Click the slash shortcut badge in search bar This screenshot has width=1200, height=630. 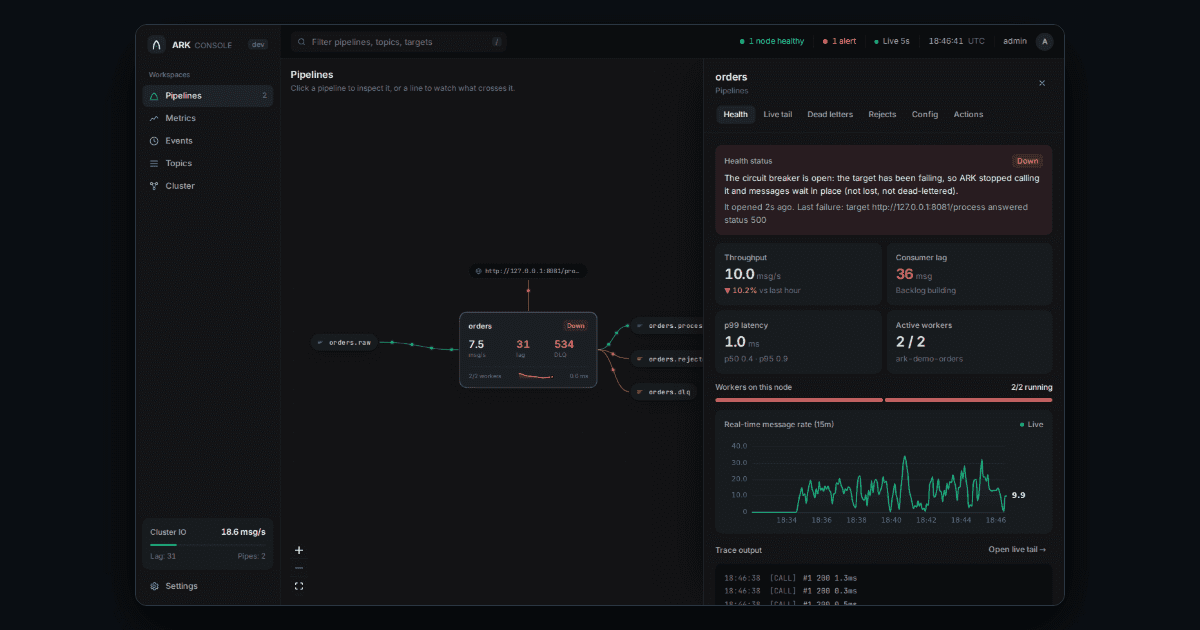[496, 42]
